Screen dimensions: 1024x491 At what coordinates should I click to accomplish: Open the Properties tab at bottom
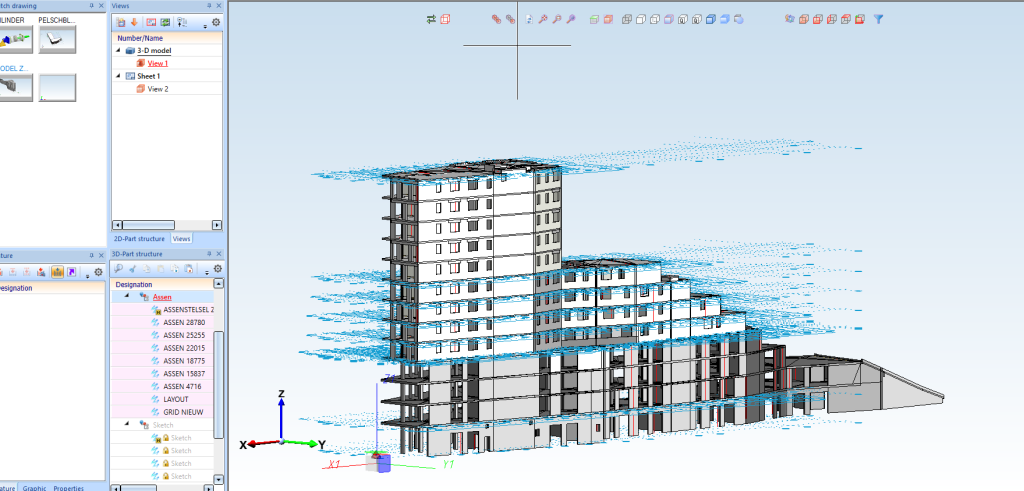68,487
